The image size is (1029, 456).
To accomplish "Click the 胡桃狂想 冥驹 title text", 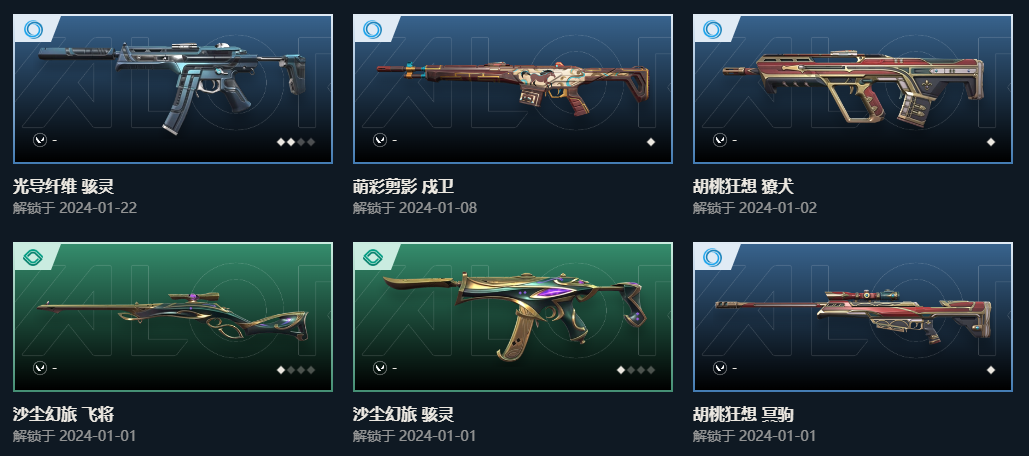I will [743, 415].
